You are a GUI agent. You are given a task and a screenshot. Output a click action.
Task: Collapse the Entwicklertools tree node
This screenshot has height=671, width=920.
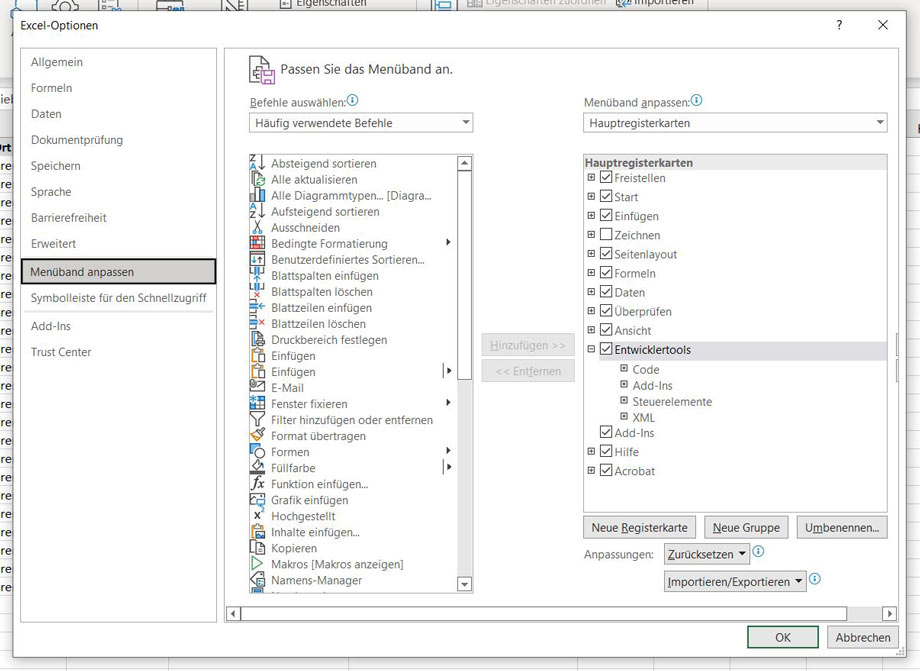pos(591,350)
